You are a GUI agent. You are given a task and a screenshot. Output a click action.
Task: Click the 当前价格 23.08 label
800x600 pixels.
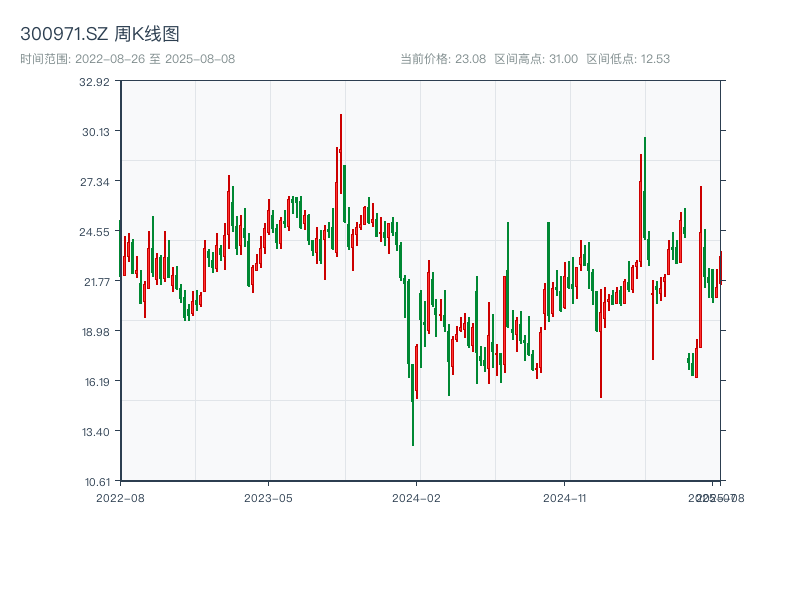443,59
